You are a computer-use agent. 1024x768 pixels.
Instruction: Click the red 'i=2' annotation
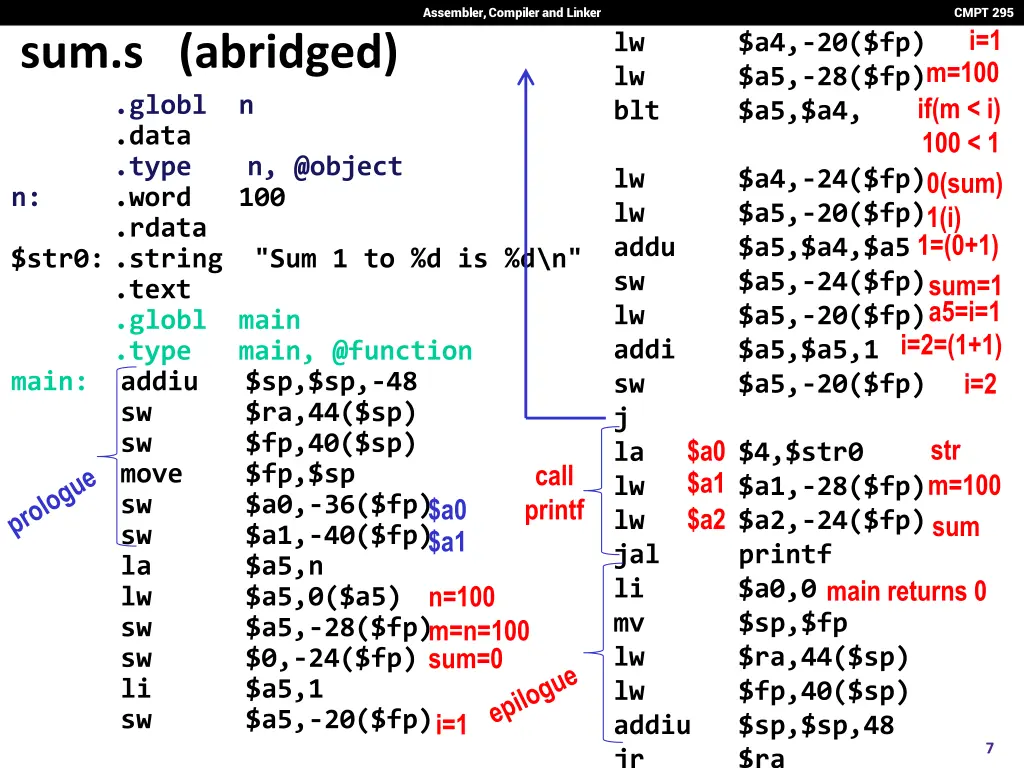[980, 384]
